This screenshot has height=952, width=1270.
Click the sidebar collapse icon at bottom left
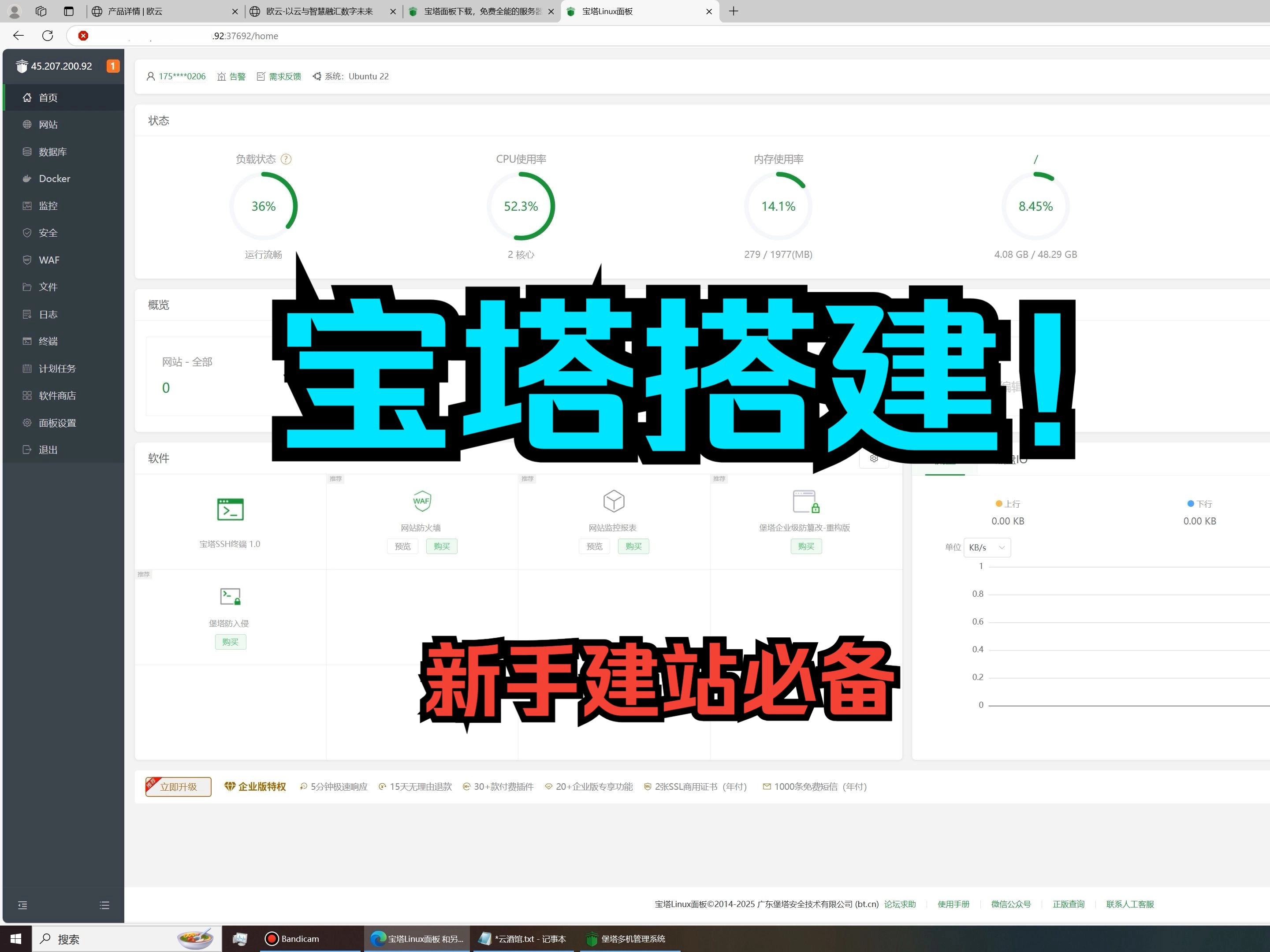[x=22, y=905]
